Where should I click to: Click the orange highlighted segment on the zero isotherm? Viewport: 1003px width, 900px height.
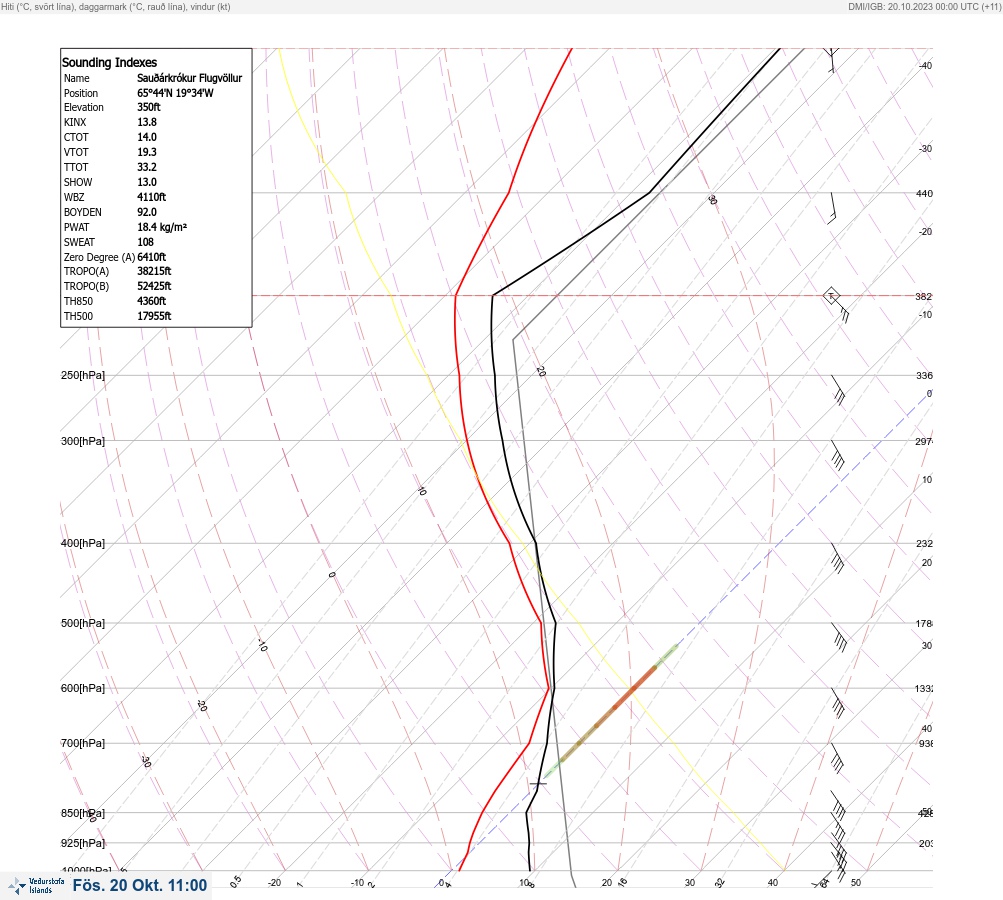[x=635, y=688]
